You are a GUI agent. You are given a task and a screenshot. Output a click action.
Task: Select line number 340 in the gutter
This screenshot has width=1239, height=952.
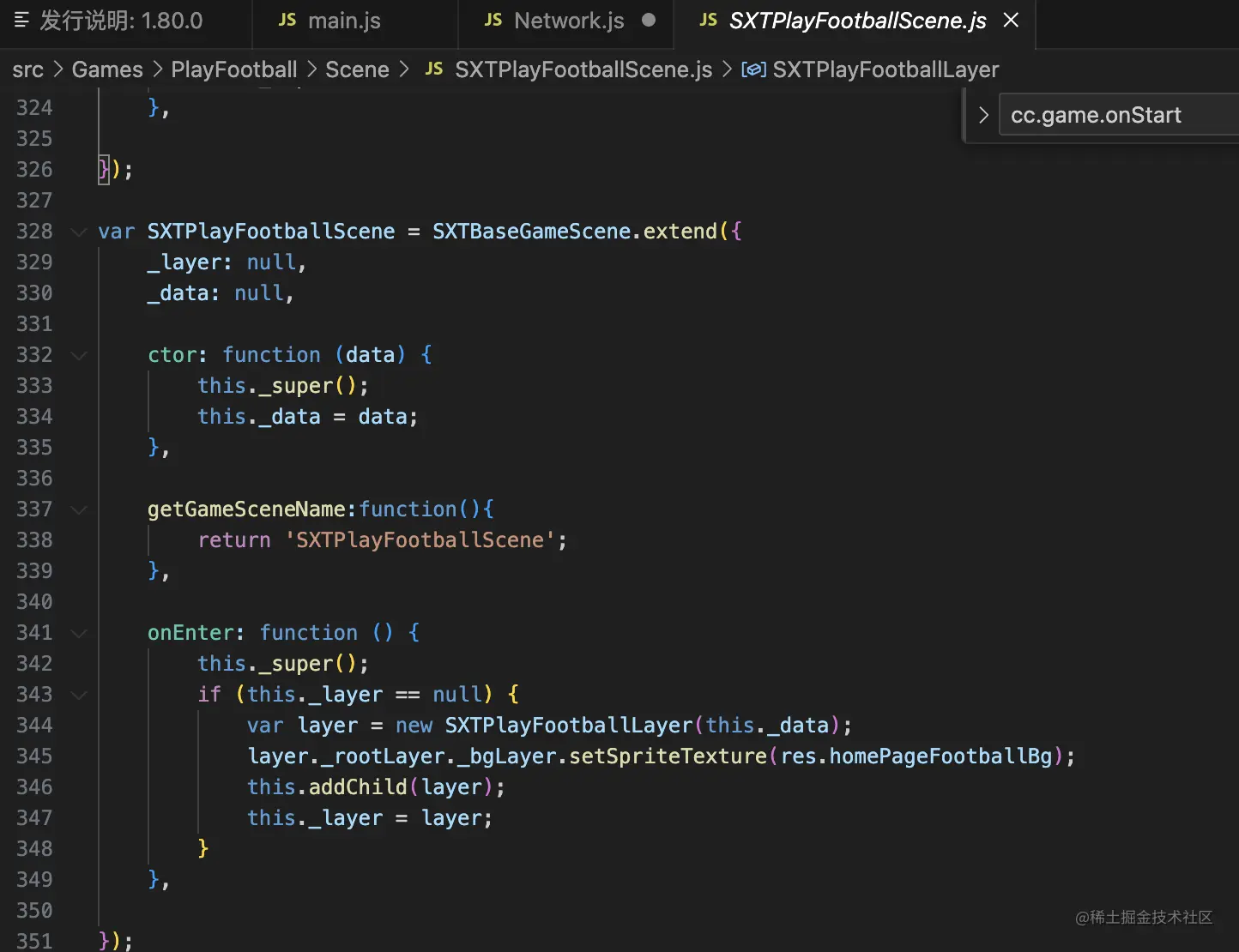34,601
